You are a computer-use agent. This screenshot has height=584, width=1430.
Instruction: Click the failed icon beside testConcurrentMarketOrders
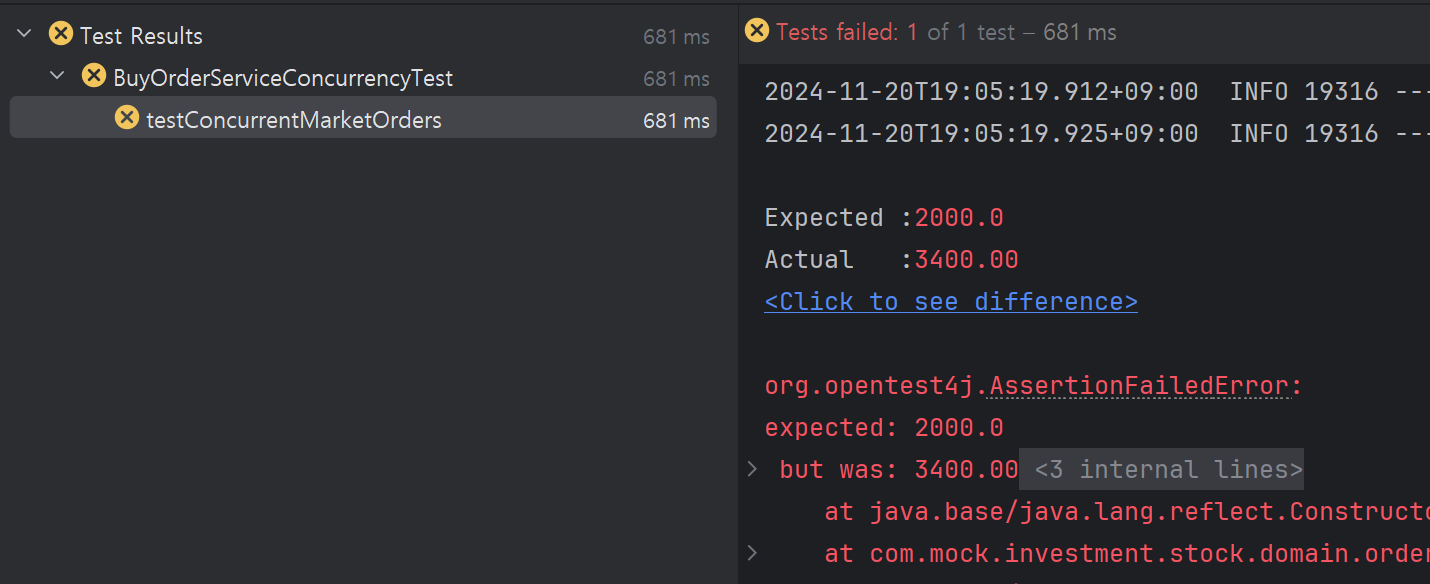tap(127, 118)
